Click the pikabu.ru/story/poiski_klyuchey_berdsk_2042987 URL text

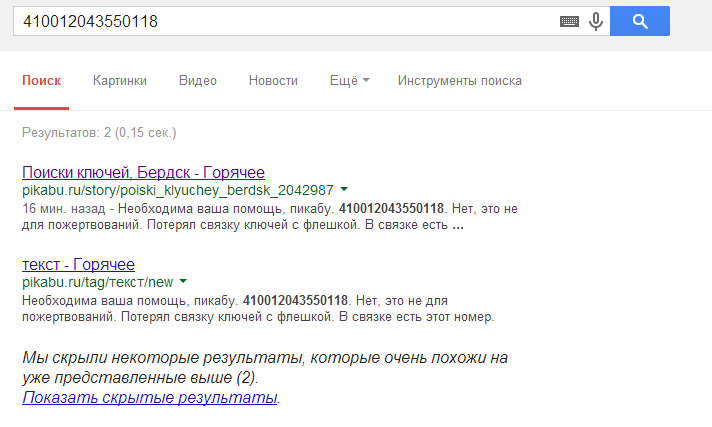[x=178, y=190]
